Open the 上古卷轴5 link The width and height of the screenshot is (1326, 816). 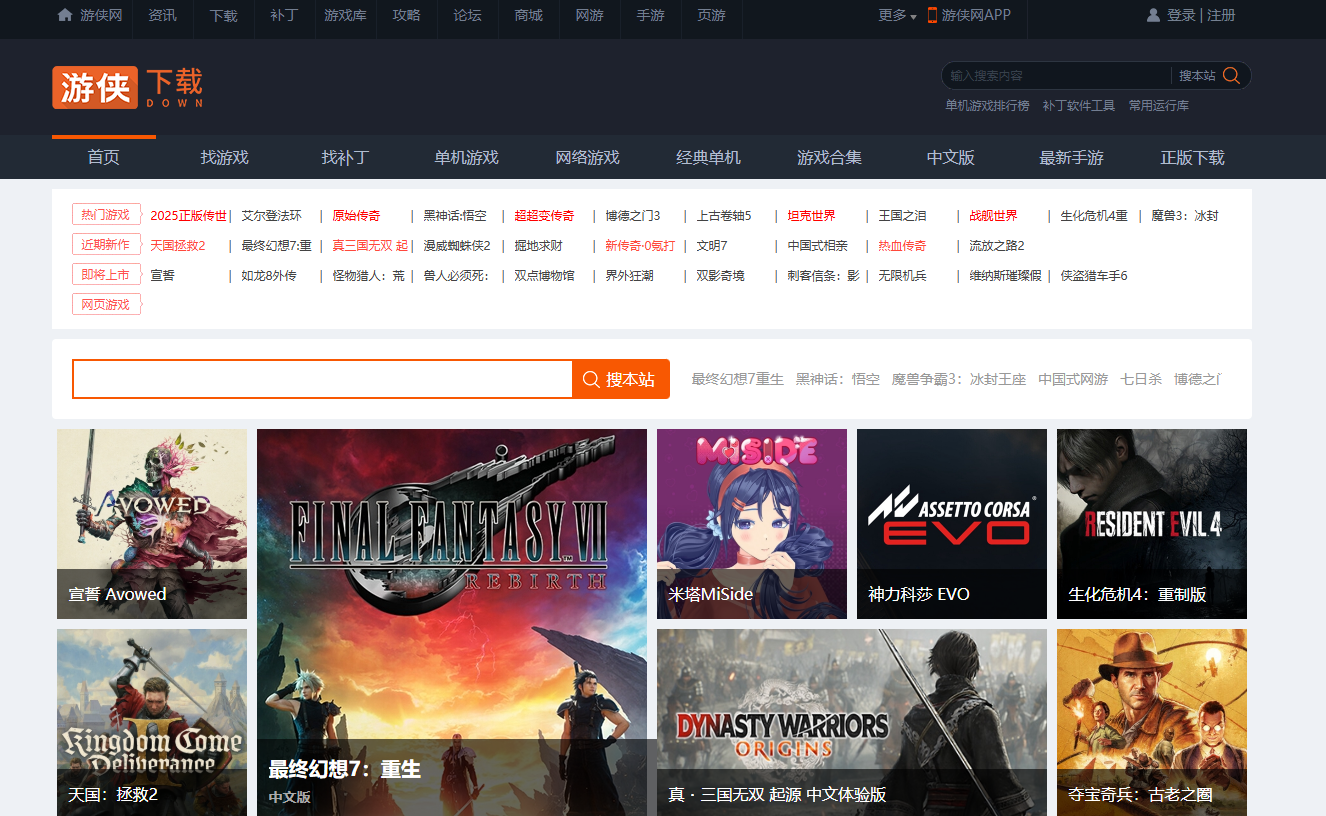tap(724, 216)
